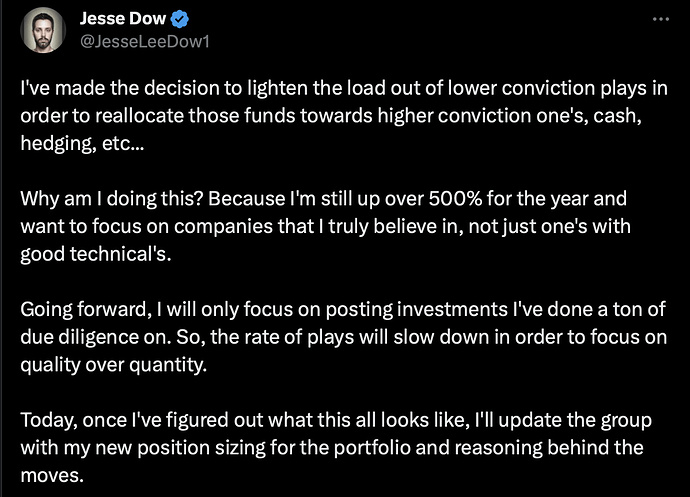Click the word "Today," in the last paragraph
This screenshot has width=690, height=497.
[x=49, y=420]
